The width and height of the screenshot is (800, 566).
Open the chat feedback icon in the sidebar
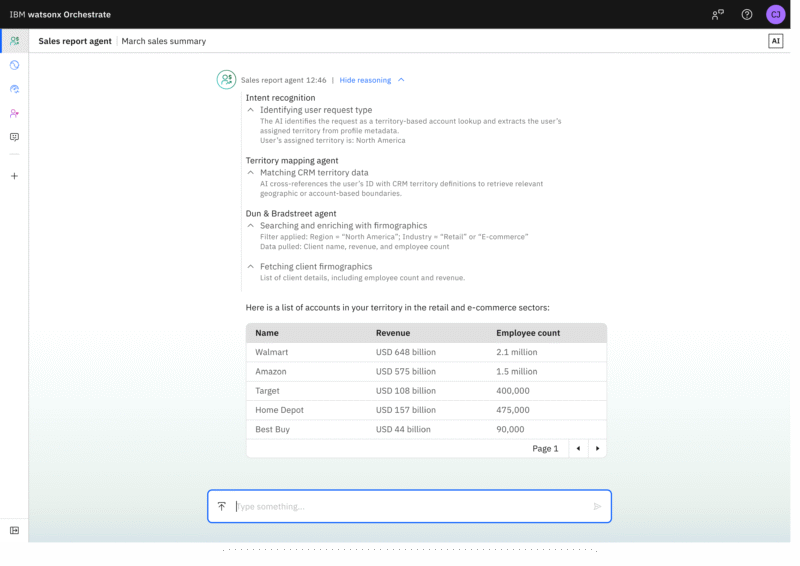14,137
